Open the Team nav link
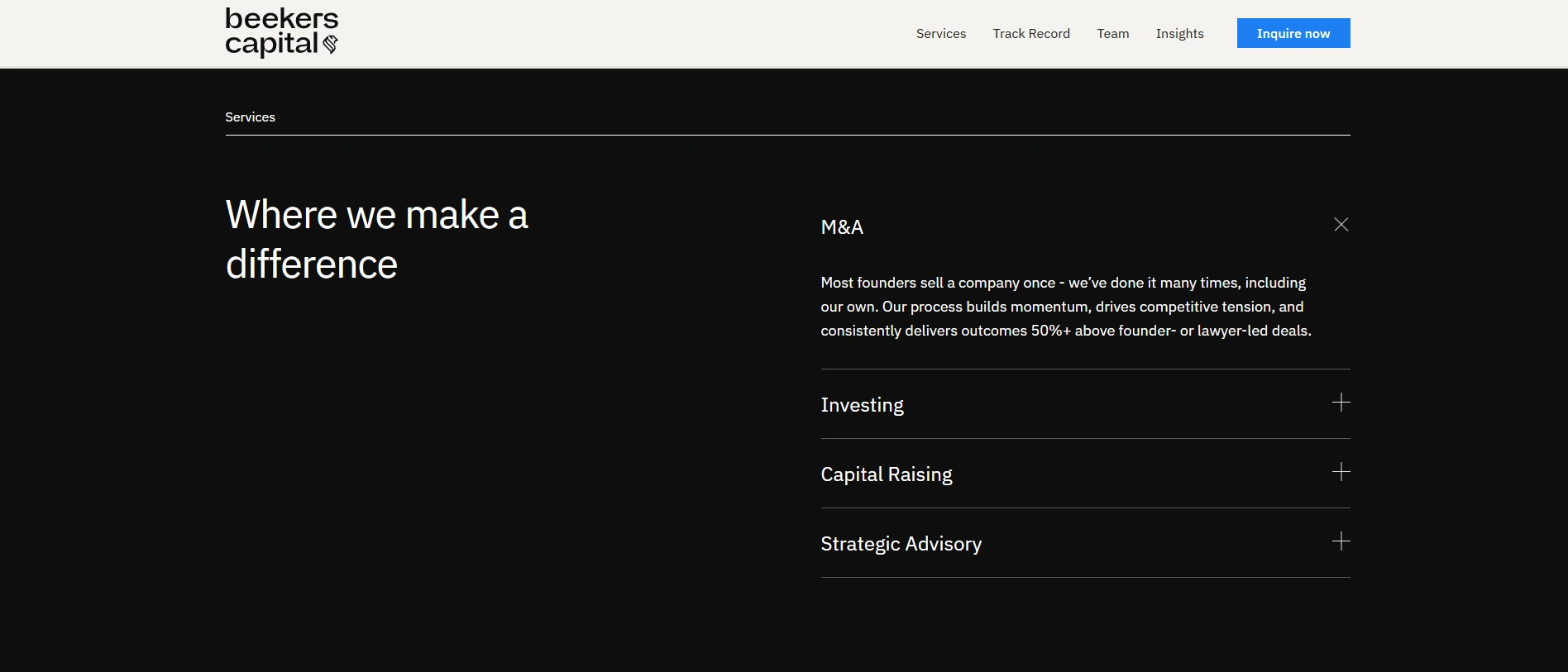1568x672 pixels. tap(1112, 34)
